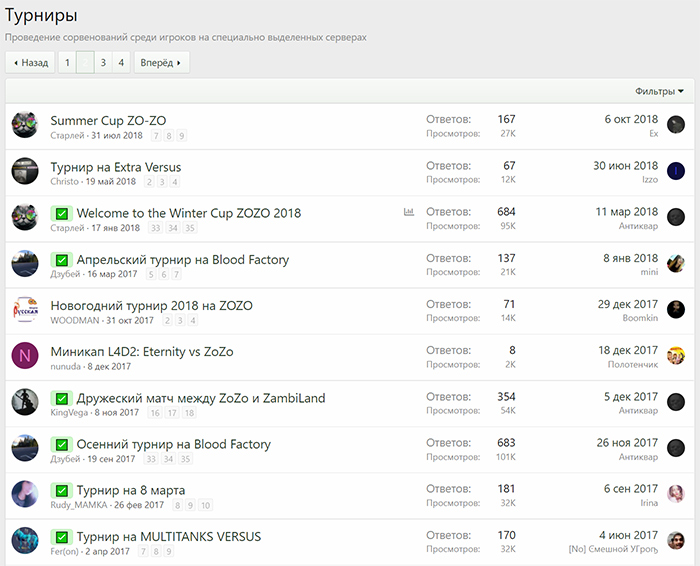Click green checkmark next to Турнир на 8 марта
700x566 pixels.
coord(62,491)
